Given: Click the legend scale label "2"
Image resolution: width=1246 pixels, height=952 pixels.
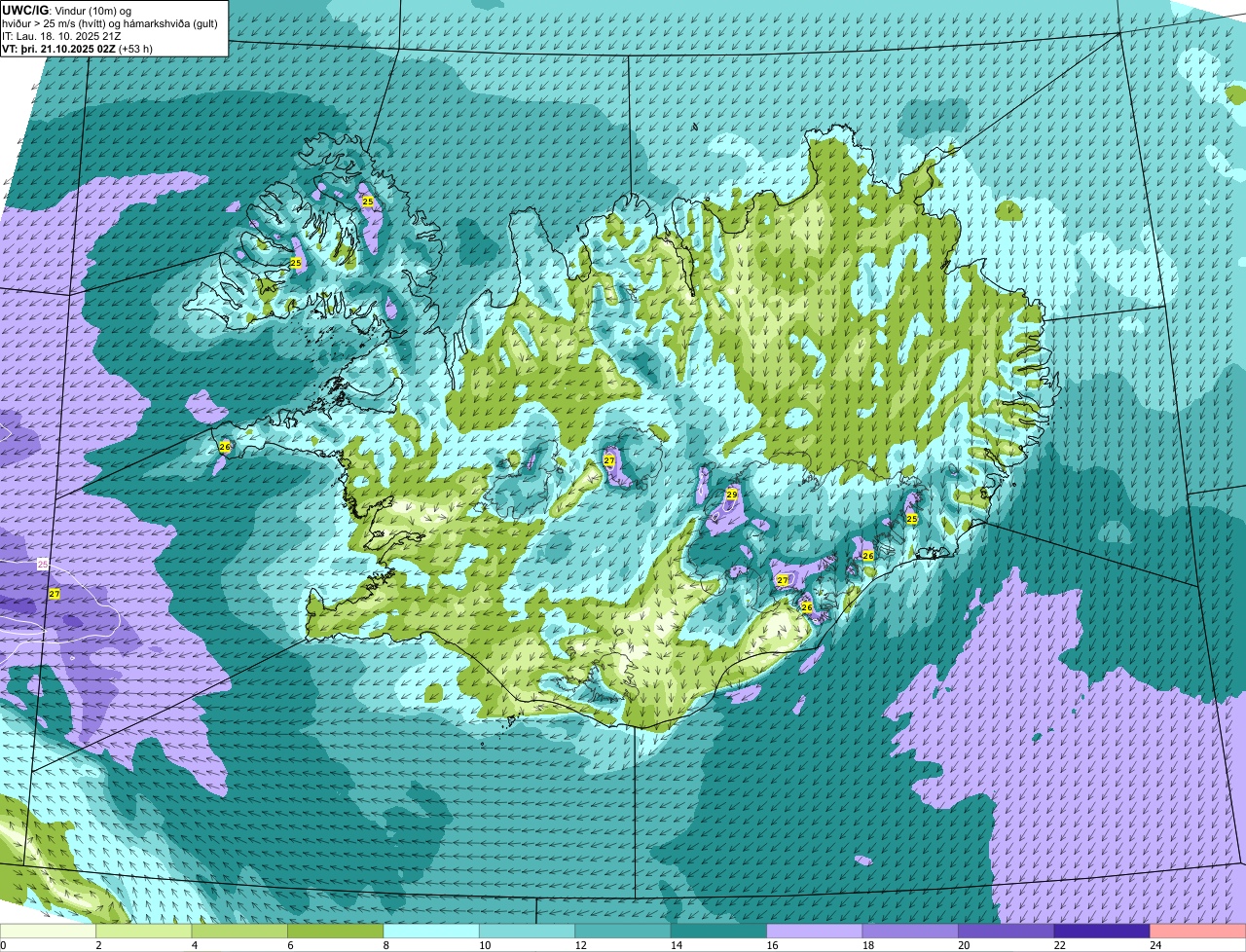Looking at the screenshot, I should point(98,944).
